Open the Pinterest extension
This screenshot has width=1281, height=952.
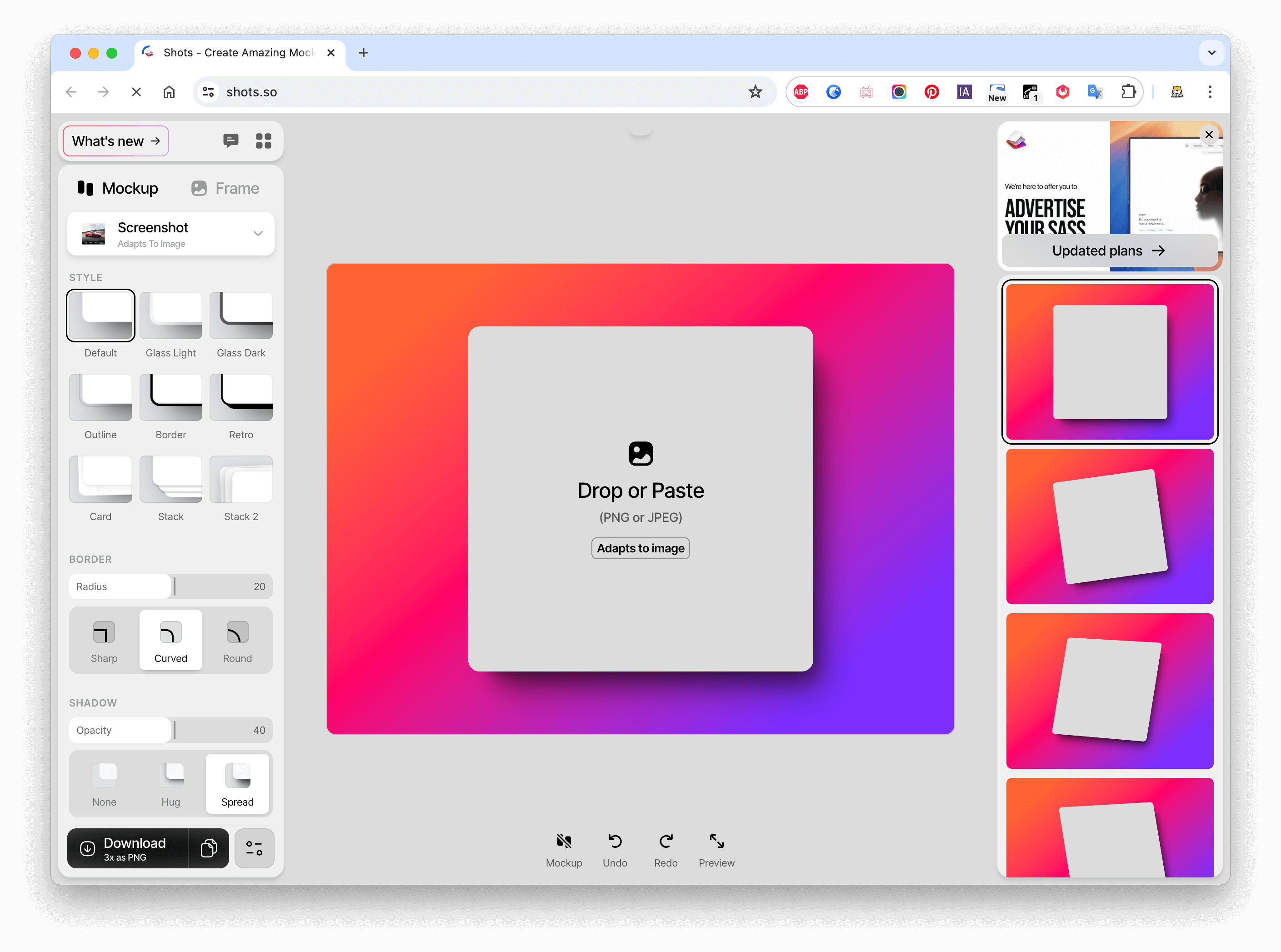point(932,92)
